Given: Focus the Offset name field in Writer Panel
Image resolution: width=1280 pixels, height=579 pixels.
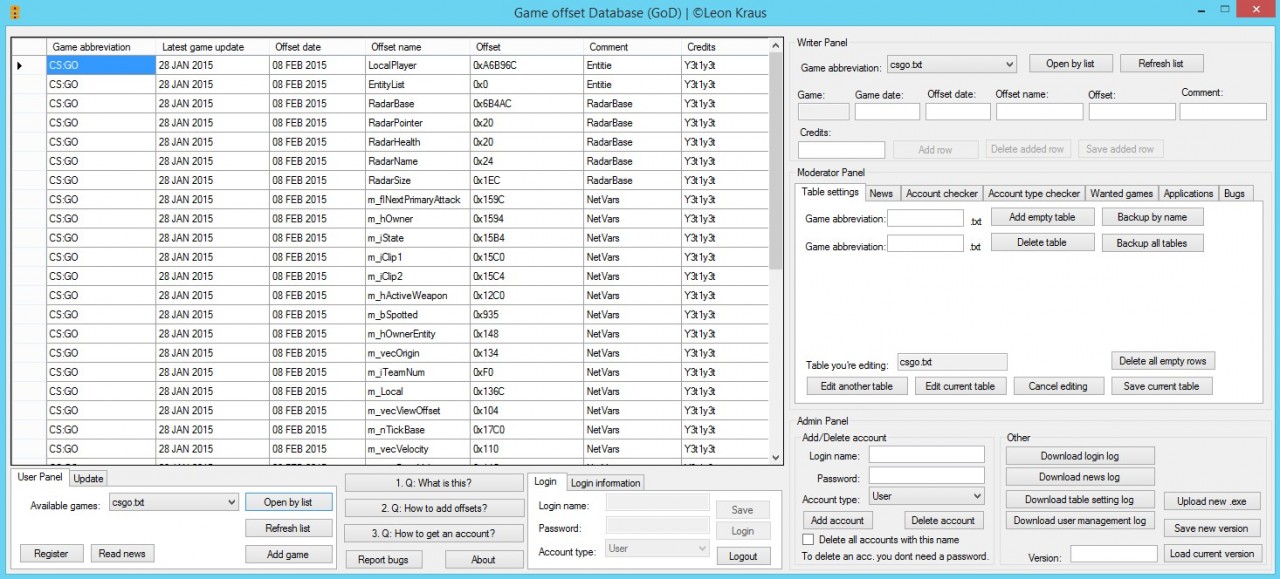Looking at the screenshot, I should point(1039,112).
